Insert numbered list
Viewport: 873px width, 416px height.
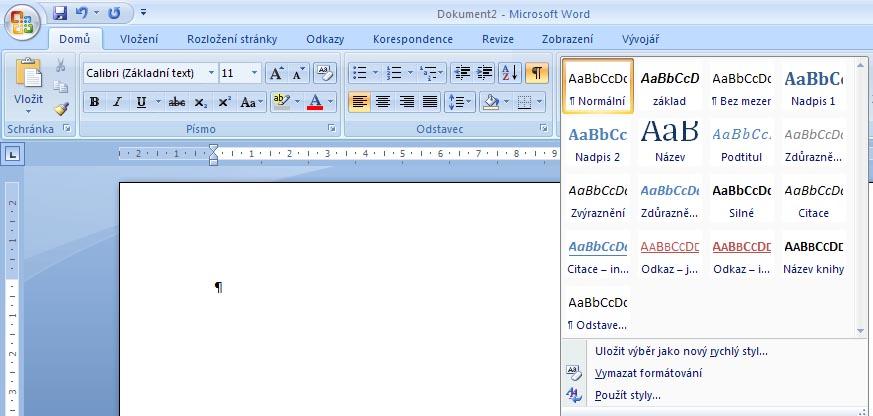(394, 73)
